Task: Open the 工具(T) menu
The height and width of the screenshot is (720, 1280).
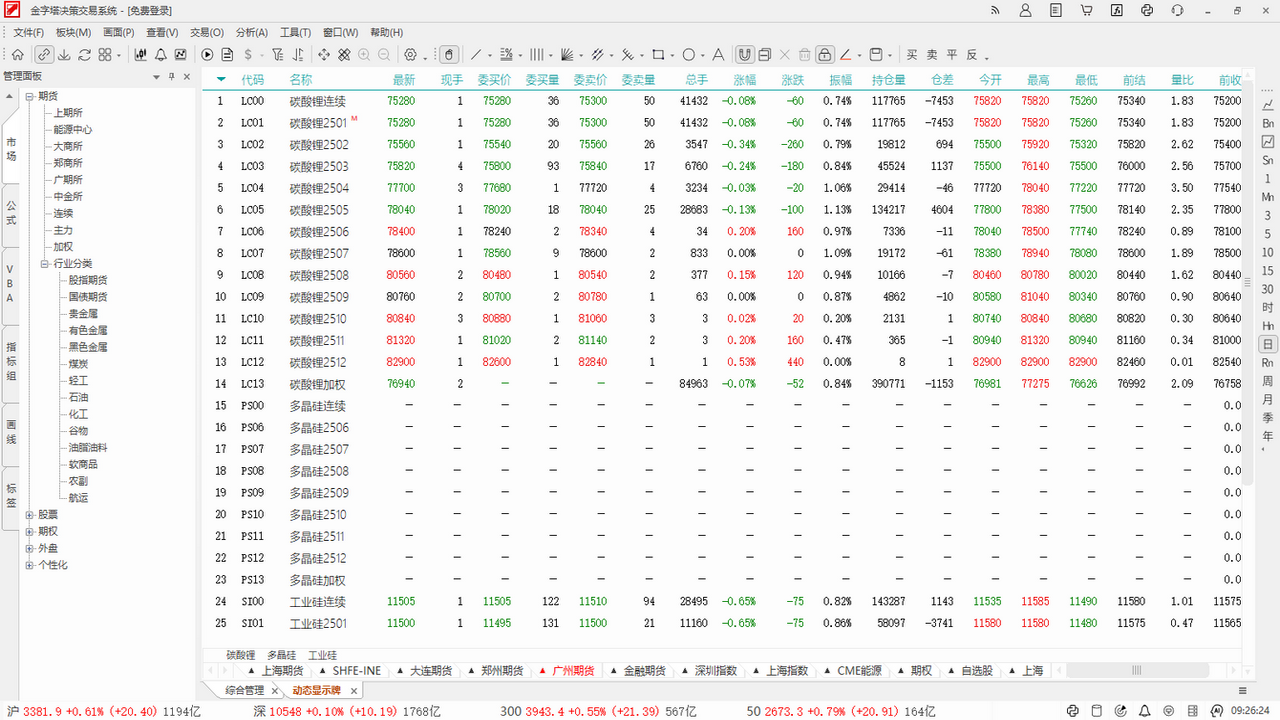Action: click(x=296, y=32)
